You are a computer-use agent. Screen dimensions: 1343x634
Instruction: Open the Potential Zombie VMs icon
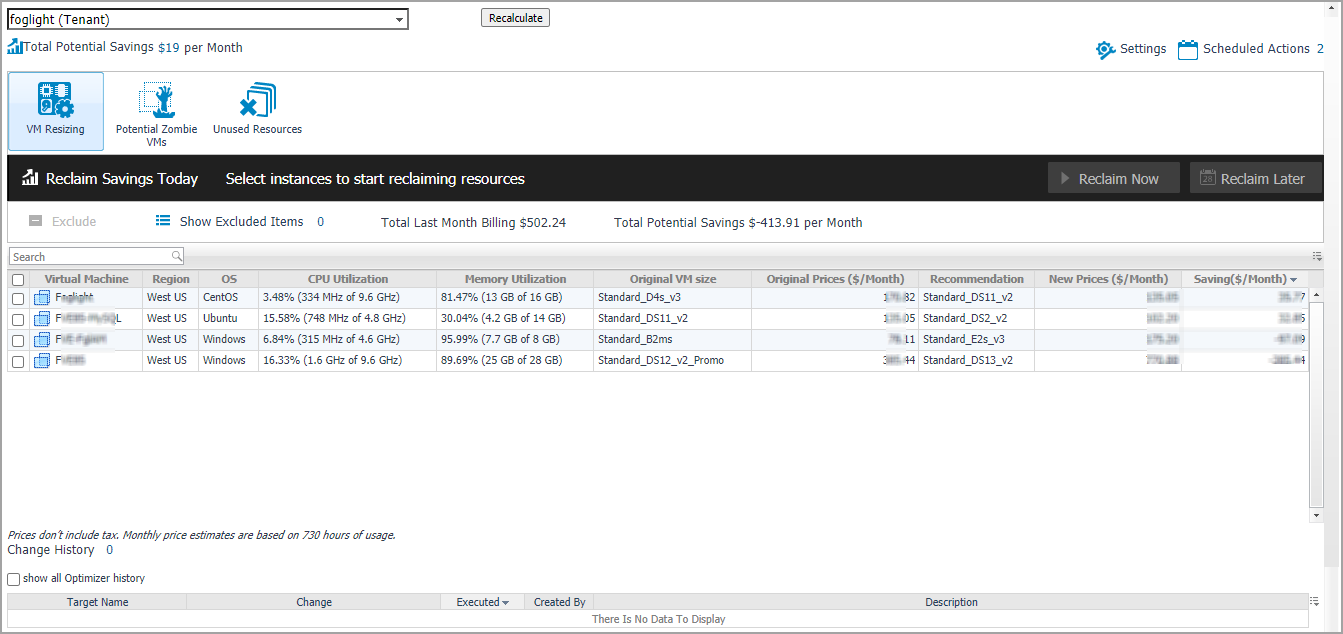click(x=156, y=102)
